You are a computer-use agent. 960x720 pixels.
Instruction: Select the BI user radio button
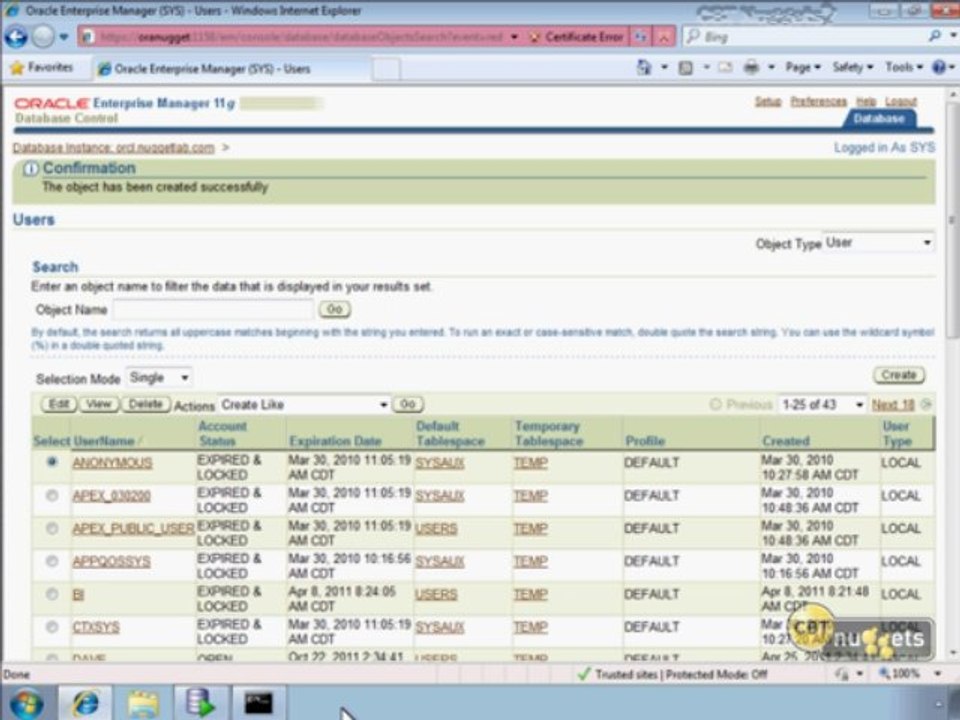(52, 594)
